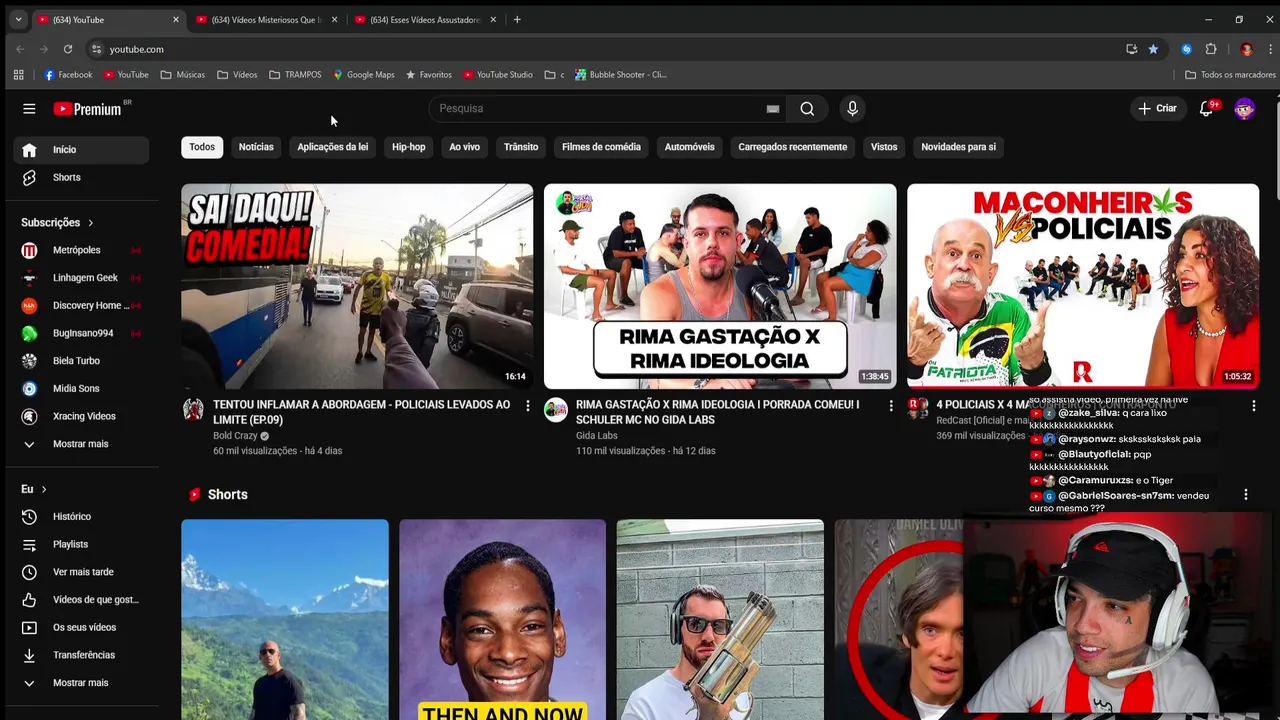The height and width of the screenshot is (720, 1280).
Task: Open the account avatar menu
Action: [x=1245, y=108]
